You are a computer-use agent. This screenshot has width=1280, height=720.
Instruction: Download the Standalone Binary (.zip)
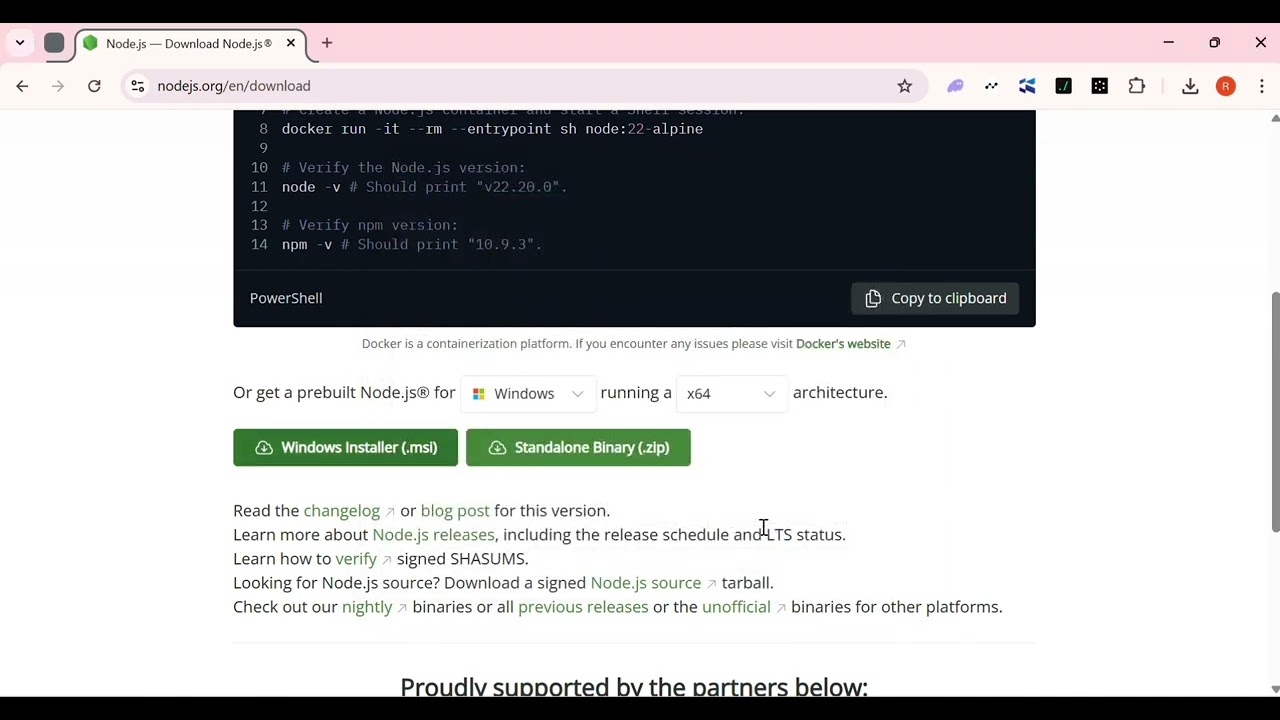click(578, 448)
